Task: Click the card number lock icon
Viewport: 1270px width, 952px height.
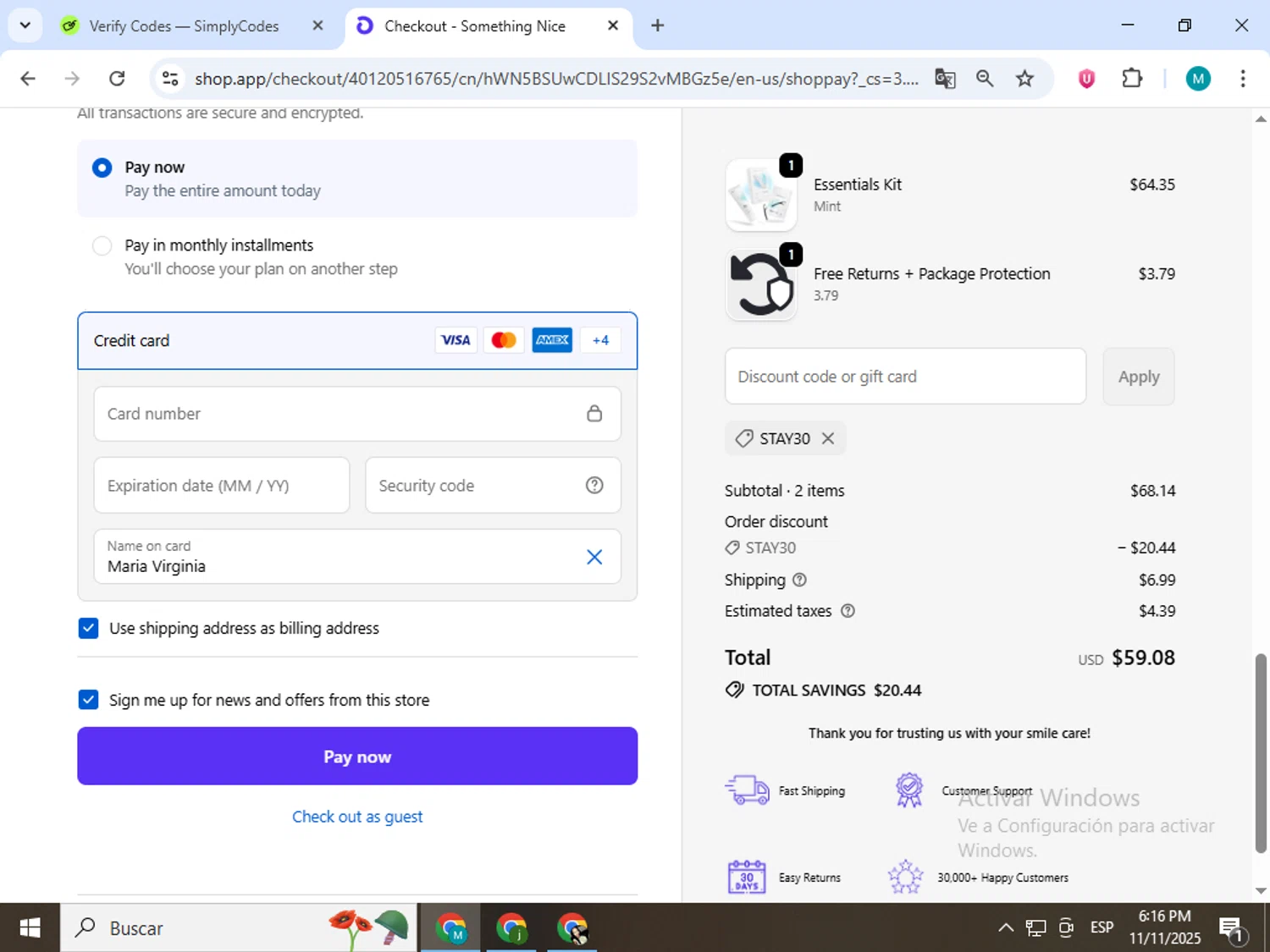Action: 594,413
